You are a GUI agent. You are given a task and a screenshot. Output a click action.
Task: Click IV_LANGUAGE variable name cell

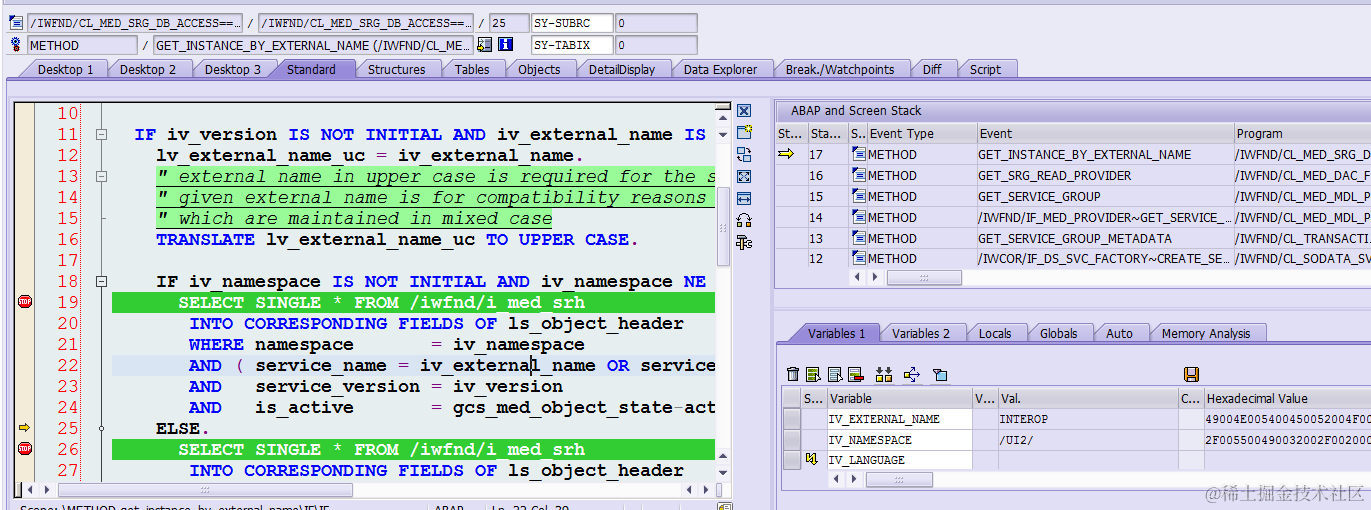point(899,460)
